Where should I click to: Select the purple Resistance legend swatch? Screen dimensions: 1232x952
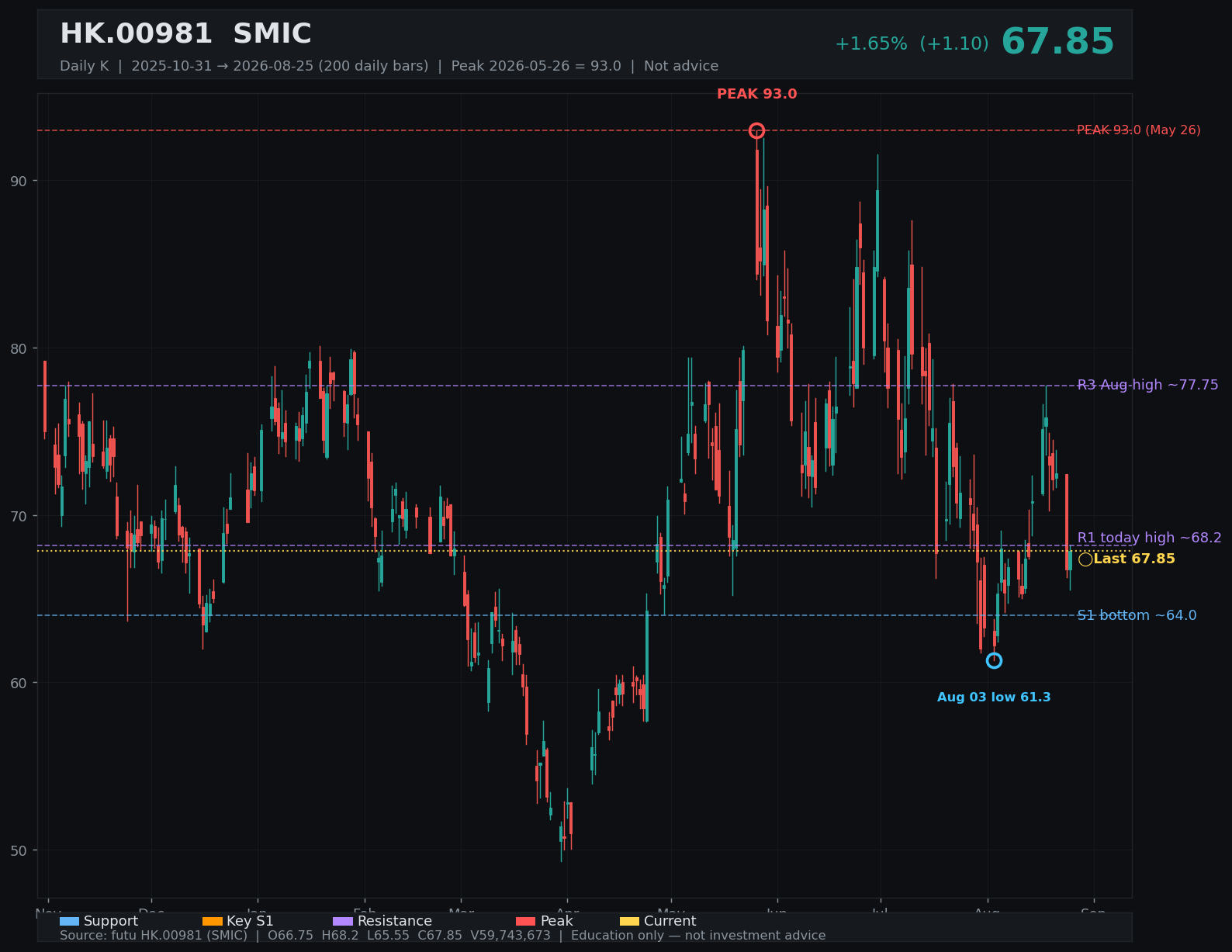pos(343,921)
